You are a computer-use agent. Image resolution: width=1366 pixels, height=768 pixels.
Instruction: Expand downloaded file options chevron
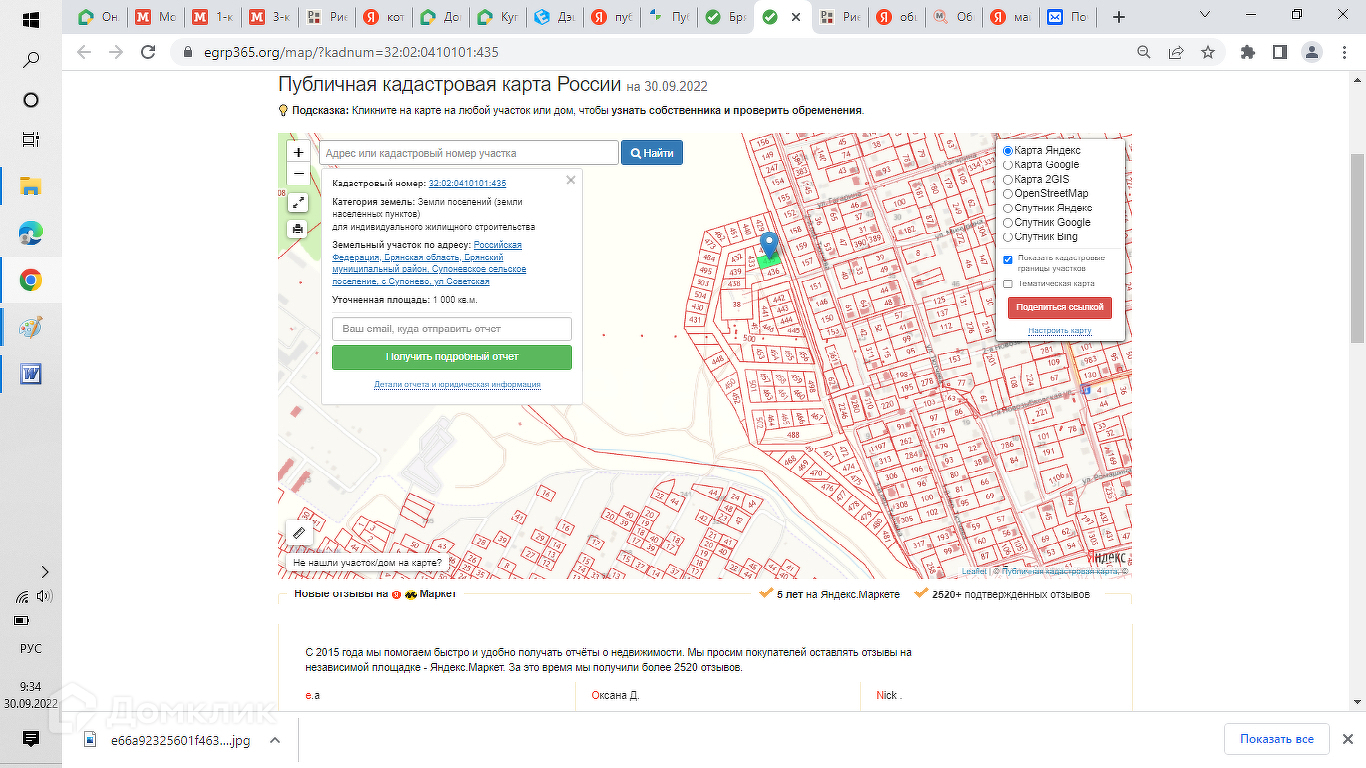tap(275, 740)
